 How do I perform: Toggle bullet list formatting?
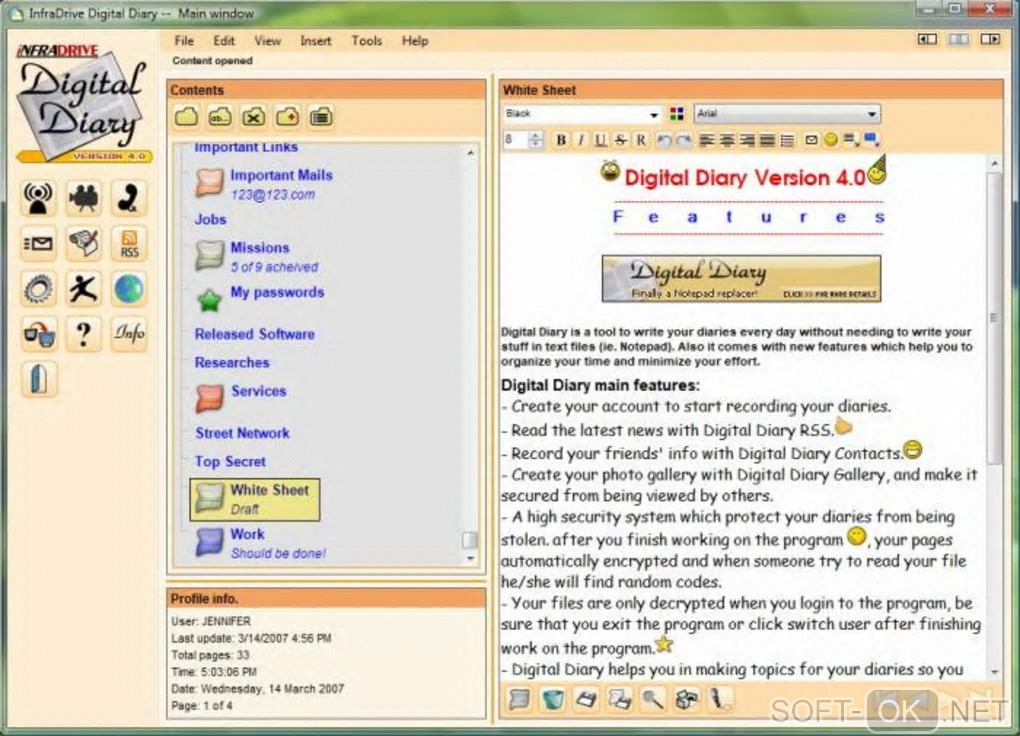787,140
